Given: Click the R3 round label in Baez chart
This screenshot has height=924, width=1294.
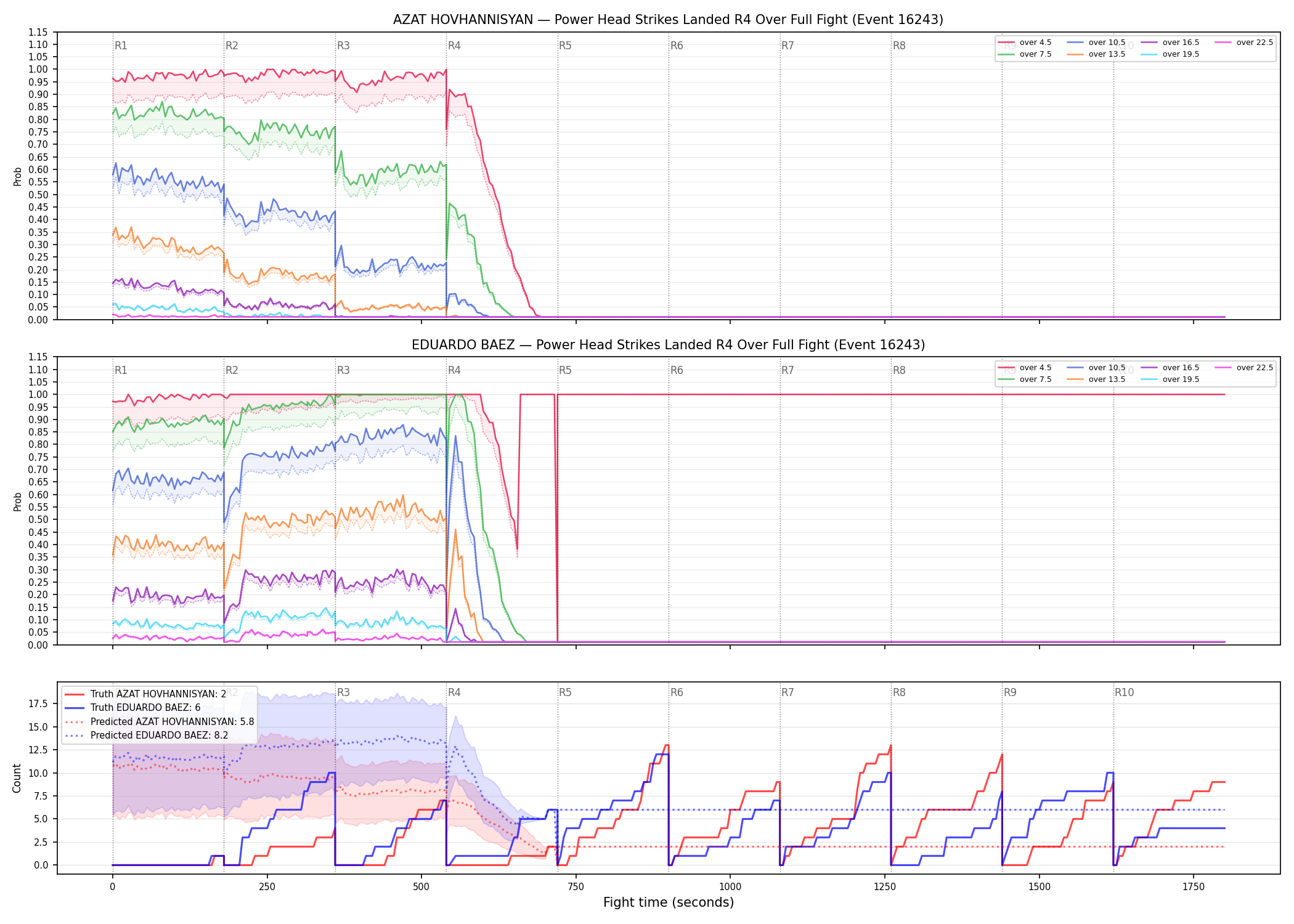Looking at the screenshot, I should pos(343,370).
